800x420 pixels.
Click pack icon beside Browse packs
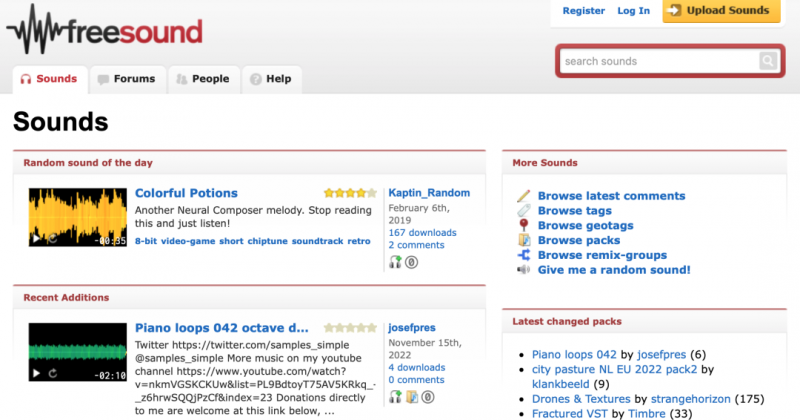click(x=524, y=240)
